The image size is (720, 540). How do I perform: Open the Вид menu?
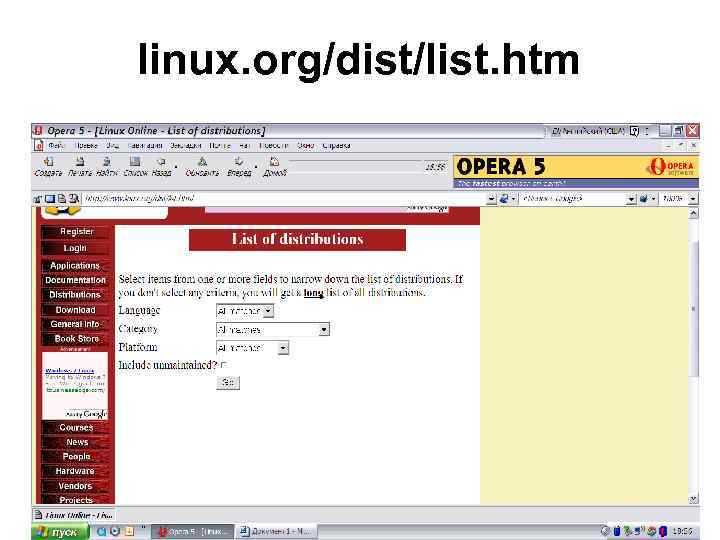[112, 146]
